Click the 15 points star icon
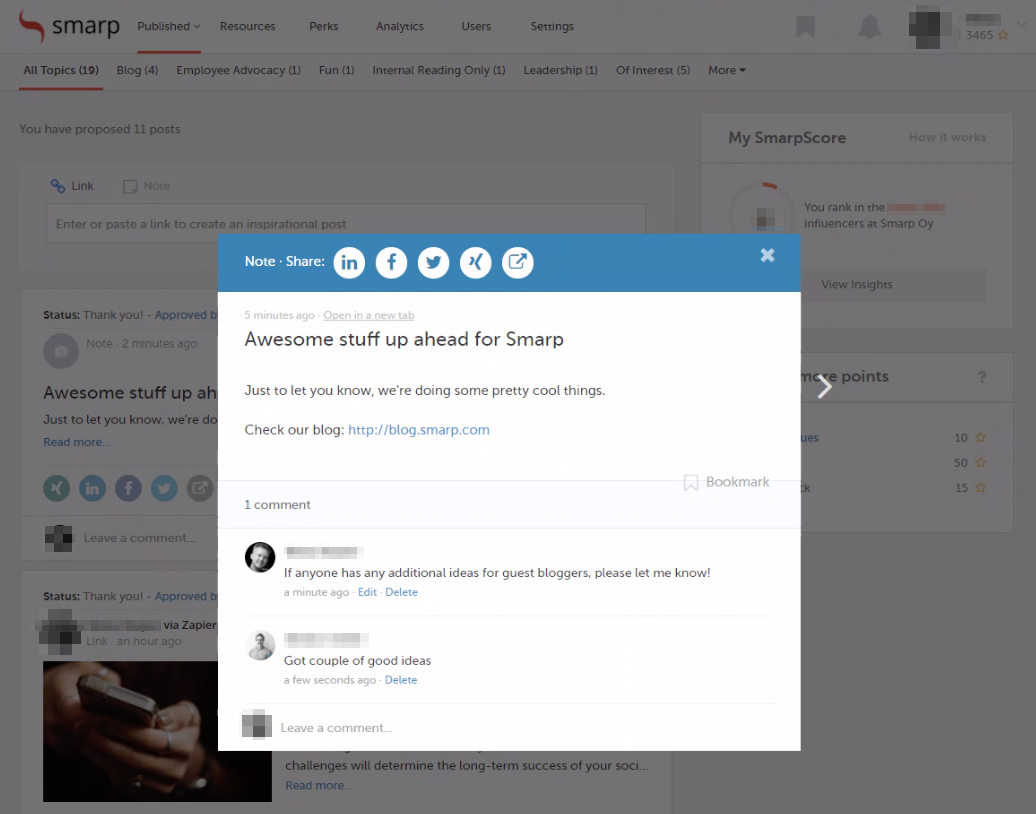Screen dimensions: 1036x814 981,488
